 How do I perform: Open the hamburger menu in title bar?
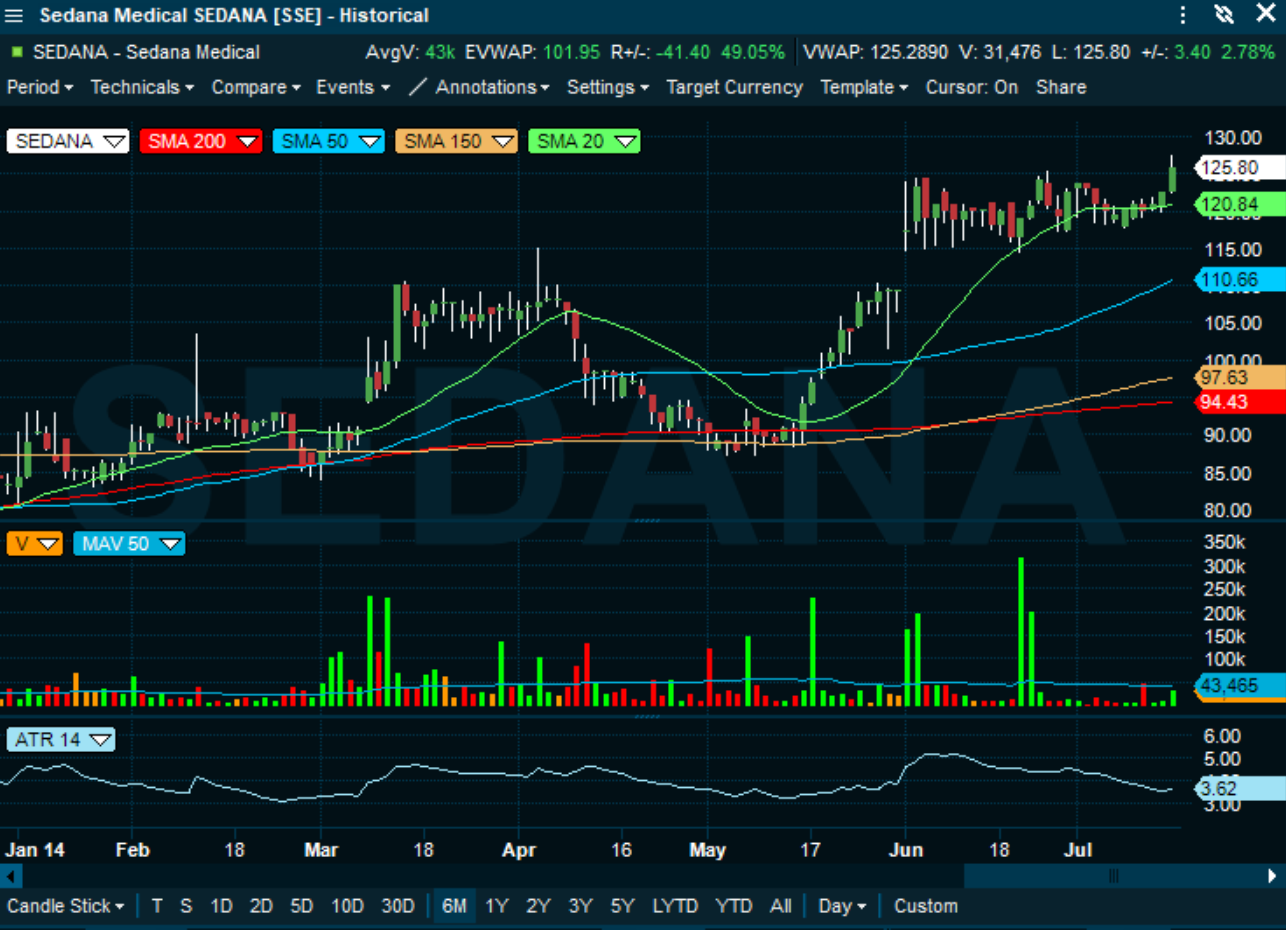click(14, 15)
